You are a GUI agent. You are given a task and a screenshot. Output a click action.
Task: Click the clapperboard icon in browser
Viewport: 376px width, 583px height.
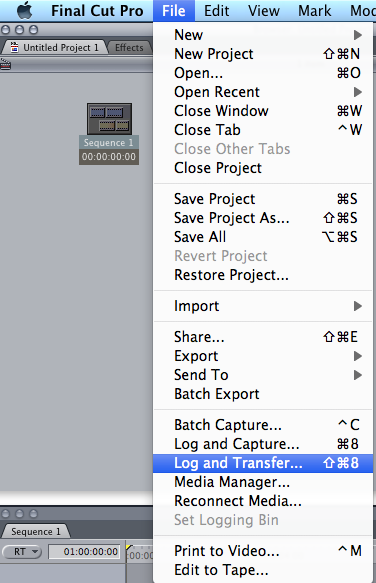coord(6,64)
